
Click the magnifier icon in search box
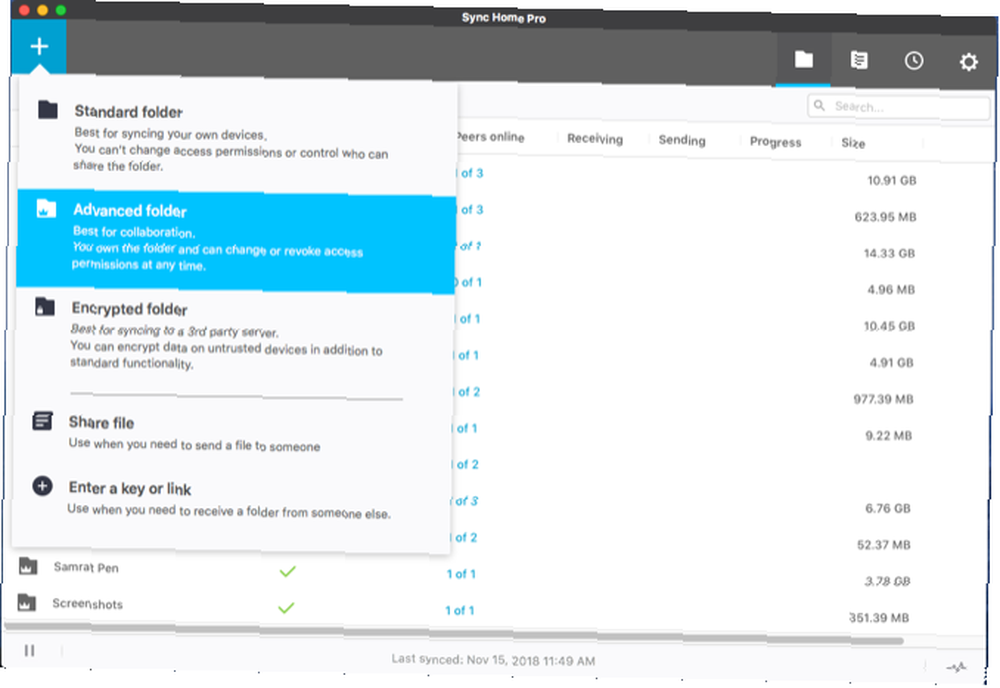[x=820, y=105]
